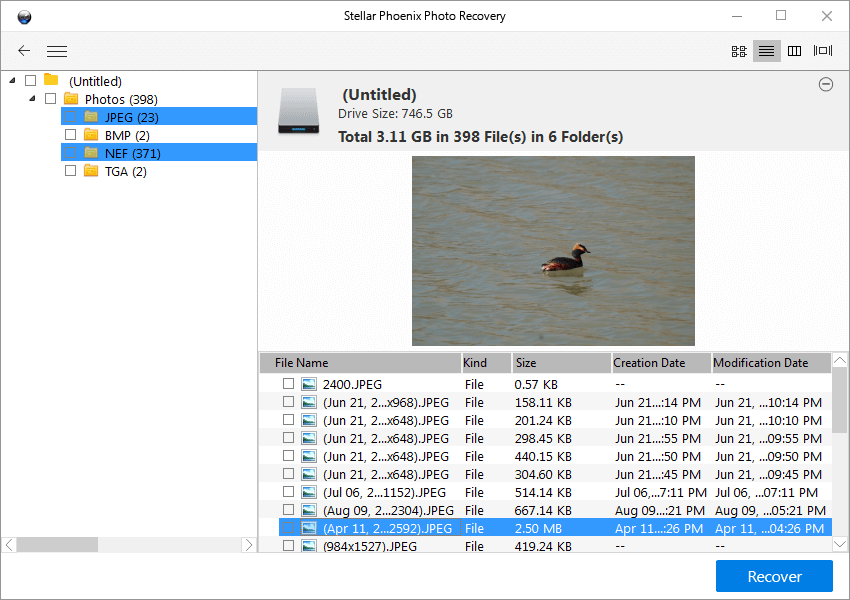Viewport: 850px width, 600px height.
Task: Collapse the Photos (398) tree node
Action: (x=33, y=99)
